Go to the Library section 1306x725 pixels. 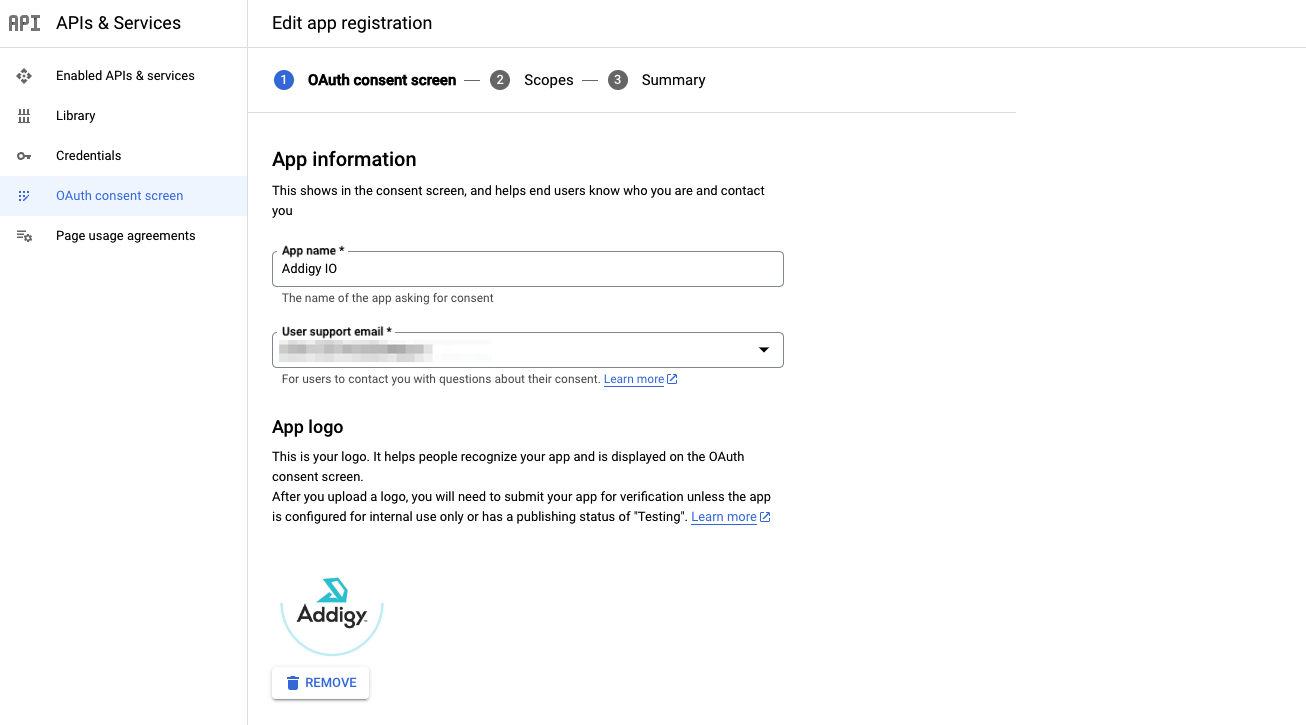[124, 116]
